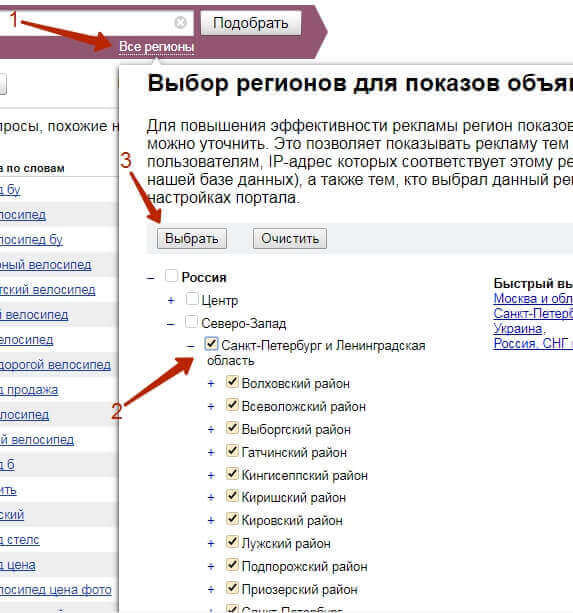Expand the Кингисеппский район plus icon
Image resolution: width=573 pixels, height=613 pixels.
click(x=211, y=475)
